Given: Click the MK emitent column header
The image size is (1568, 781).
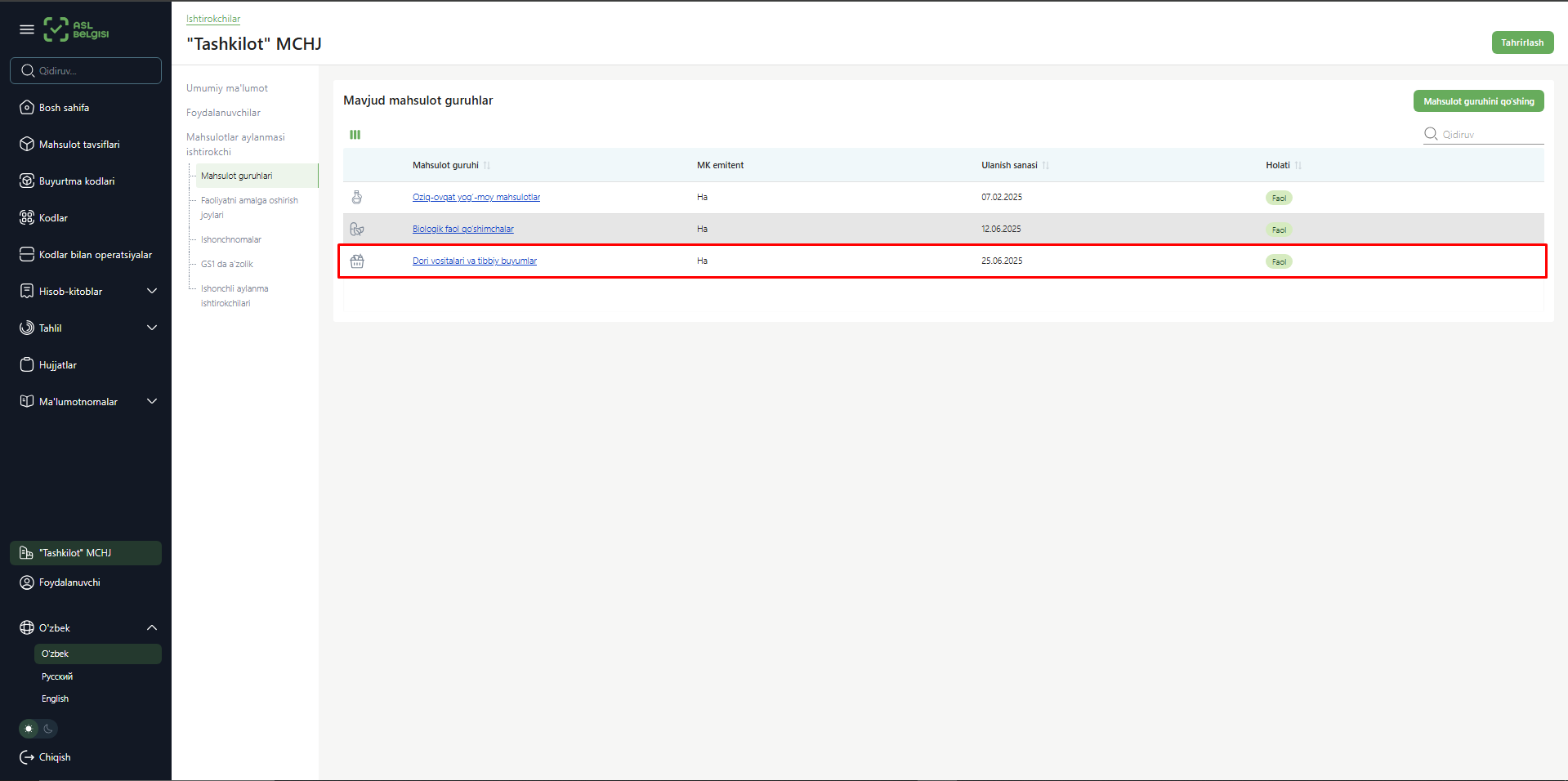Looking at the screenshot, I should [x=720, y=165].
